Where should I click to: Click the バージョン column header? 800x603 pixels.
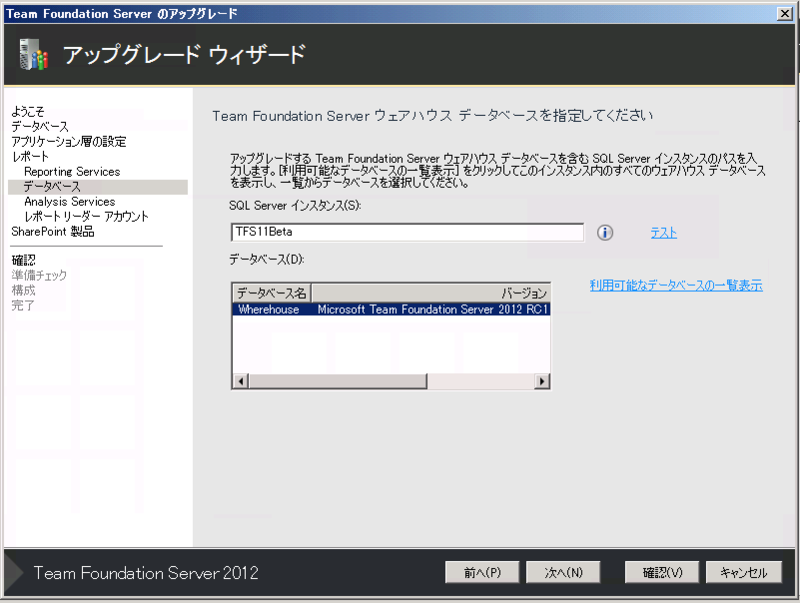pyautogui.click(x=431, y=293)
